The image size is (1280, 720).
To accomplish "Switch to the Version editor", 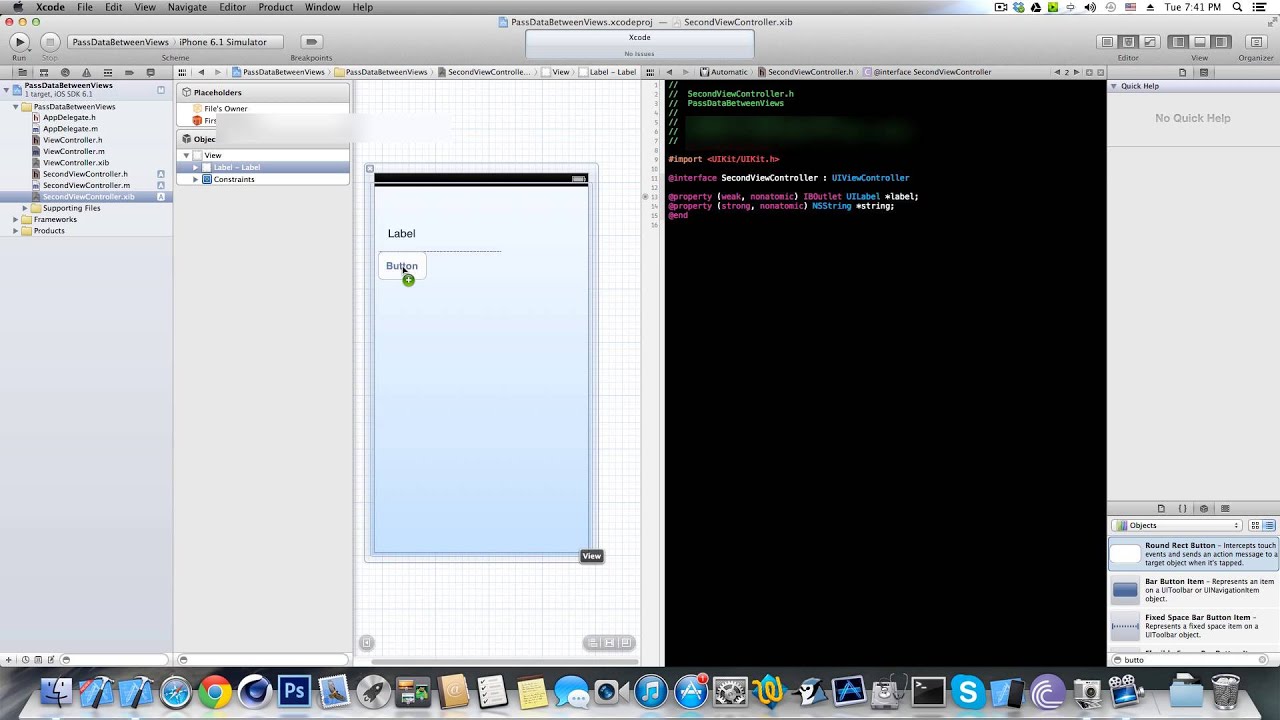I will tap(1149, 42).
